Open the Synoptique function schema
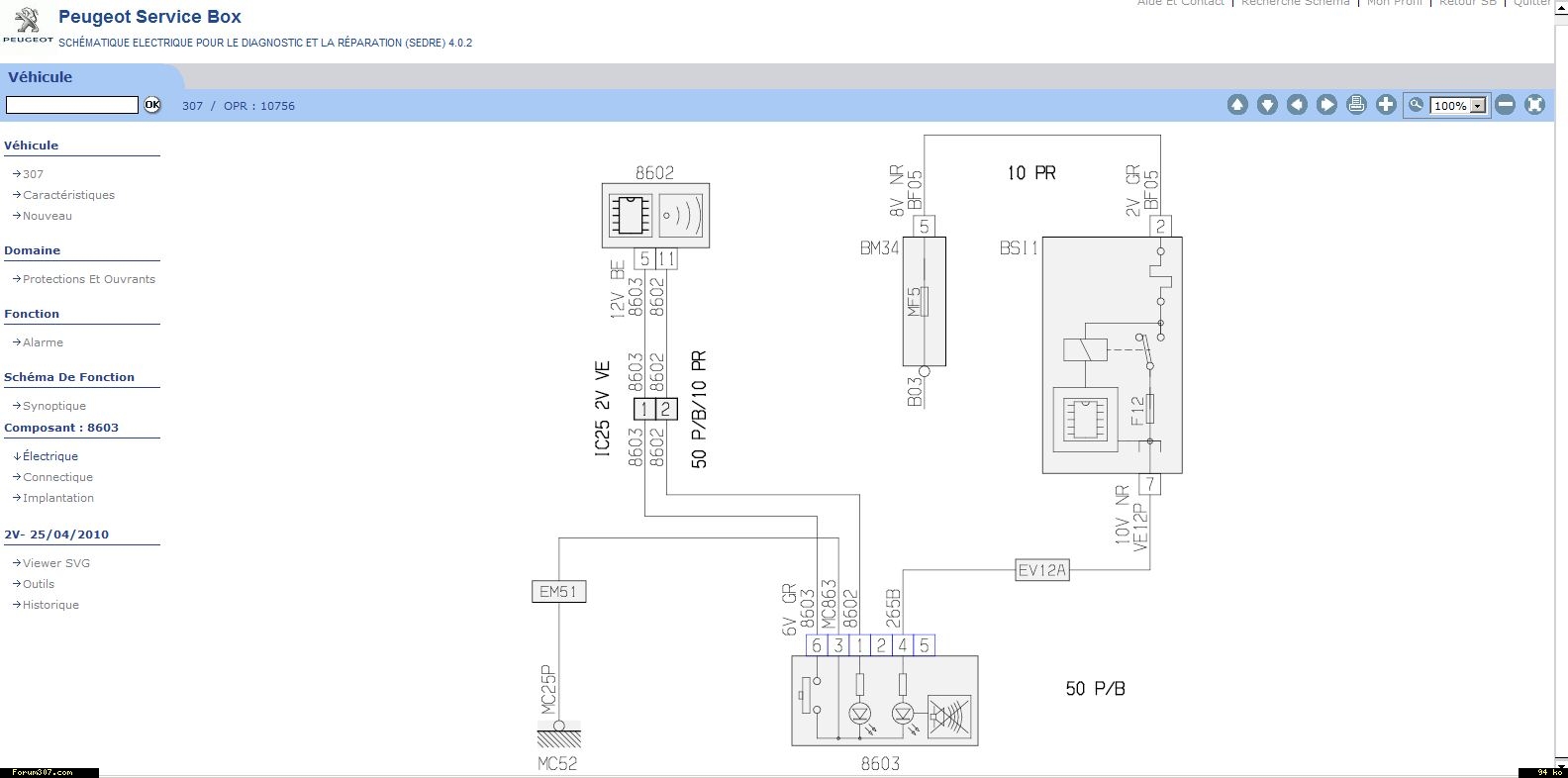 (54, 406)
